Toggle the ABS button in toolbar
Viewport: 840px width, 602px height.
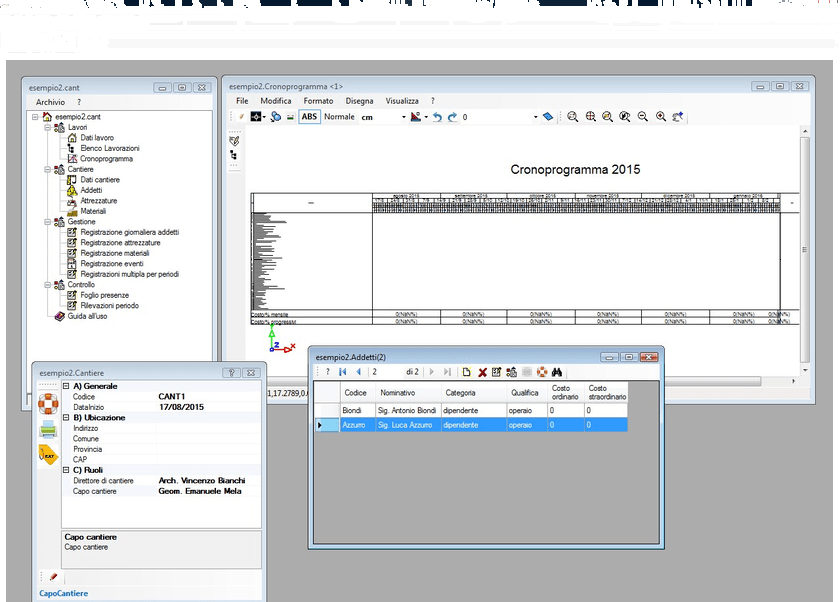(309, 117)
